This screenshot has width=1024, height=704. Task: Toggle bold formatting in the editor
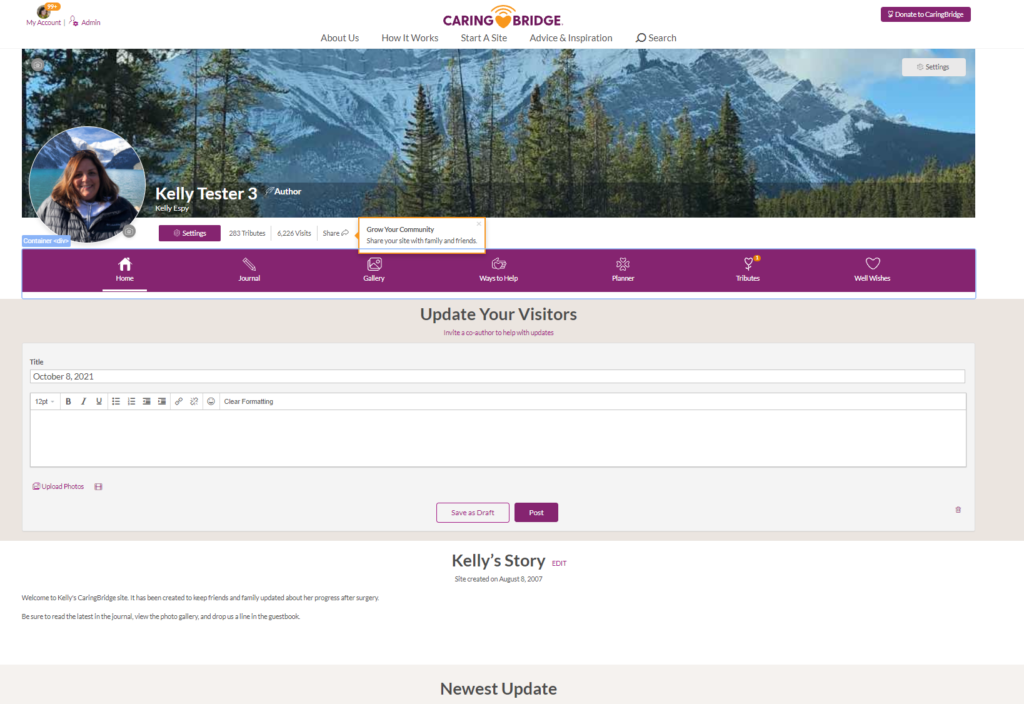coord(68,402)
